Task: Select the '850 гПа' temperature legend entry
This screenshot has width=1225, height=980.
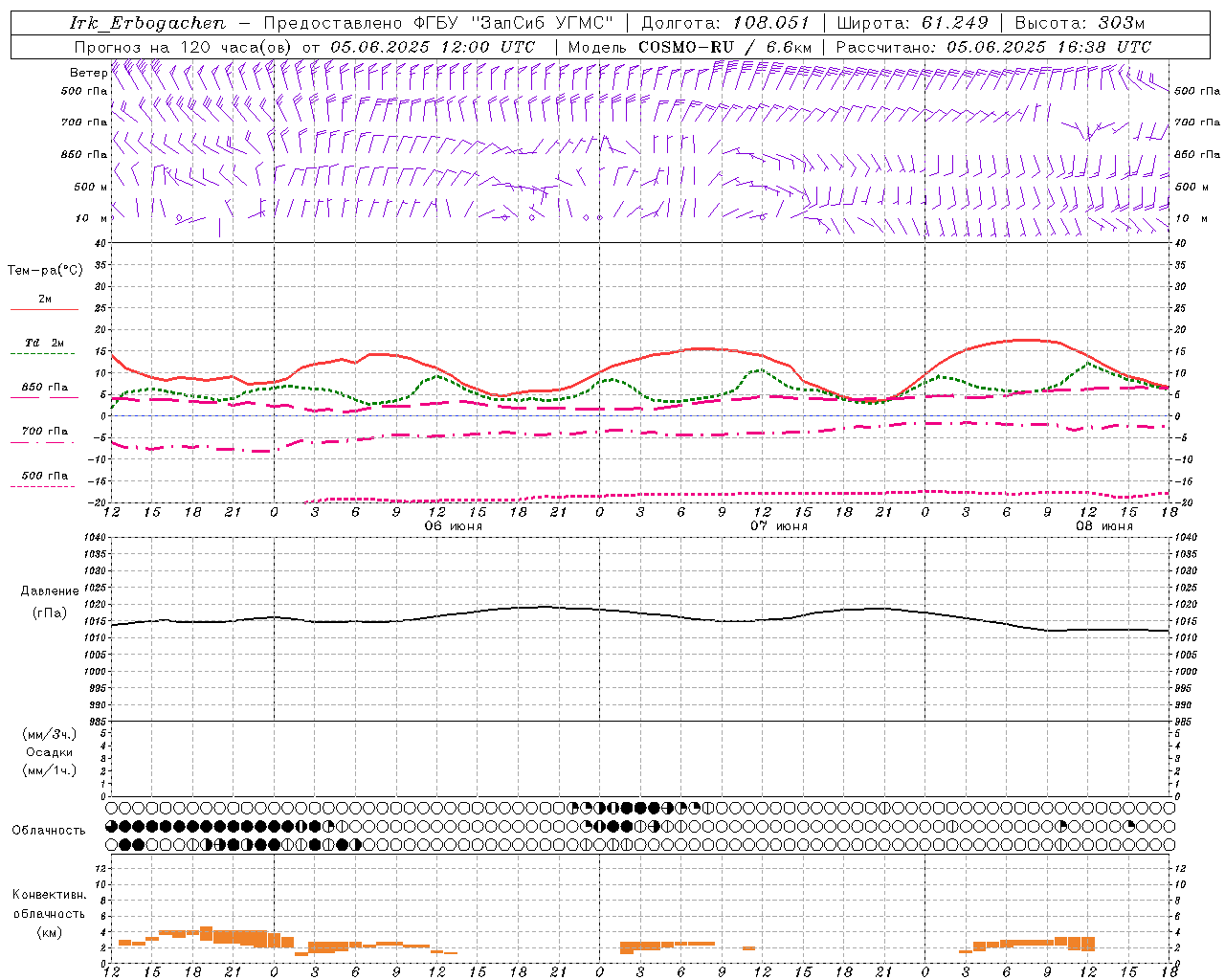Action: click(45, 388)
